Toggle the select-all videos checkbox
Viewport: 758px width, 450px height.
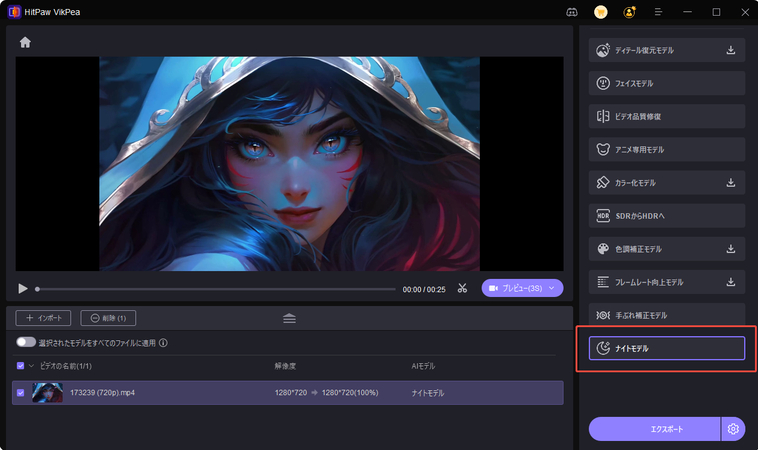pos(21,366)
